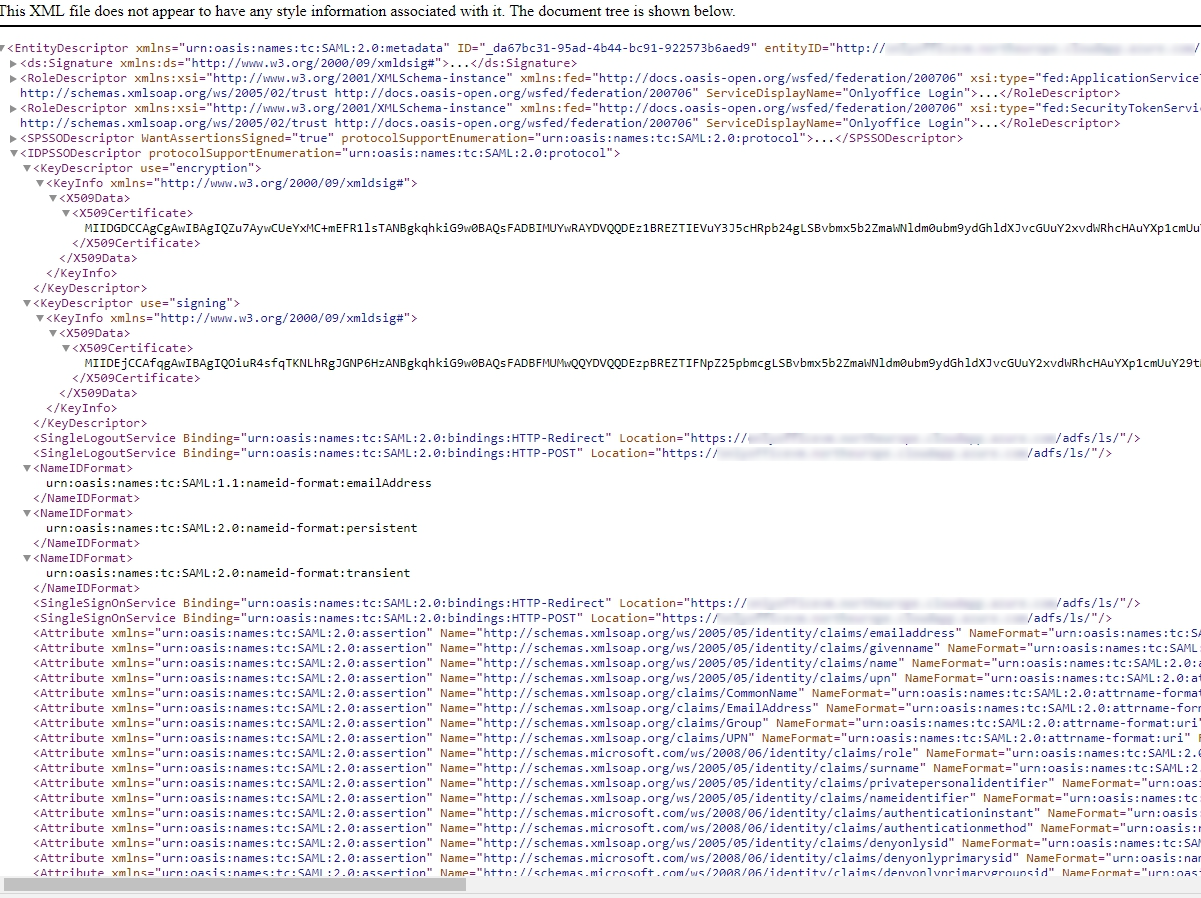Select the HTTP-POST SingleSignOnService line

pyautogui.click(x=300, y=618)
